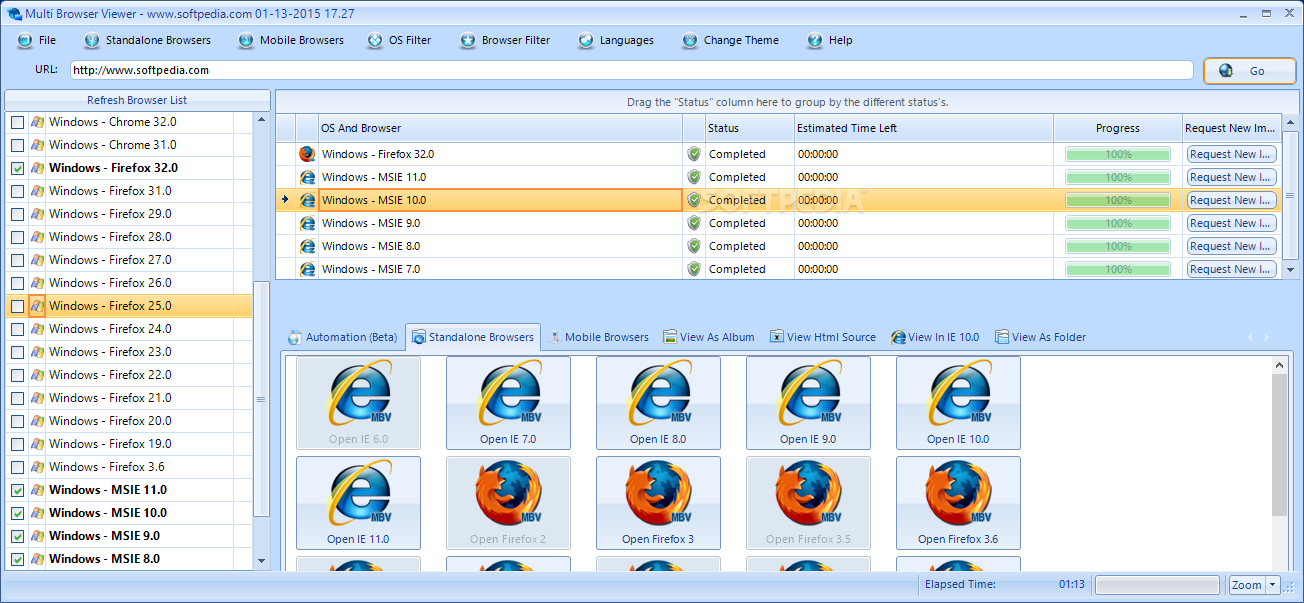This screenshot has width=1304, height=603.
Task: Click the progress bar in MSIE 9.0 row
Action: click(x=1118, y=223)
